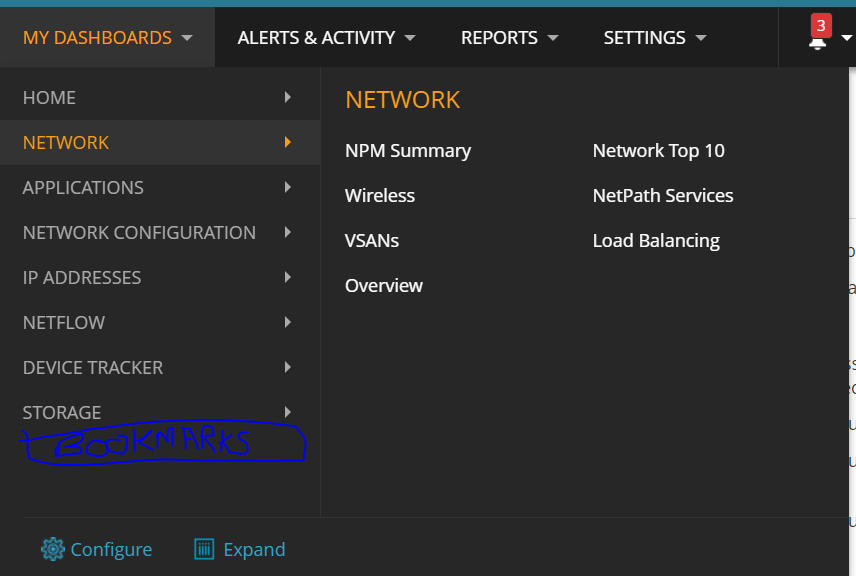
Task: Open the Network Top 10 dashboard
Action: [x=658, y=151]
